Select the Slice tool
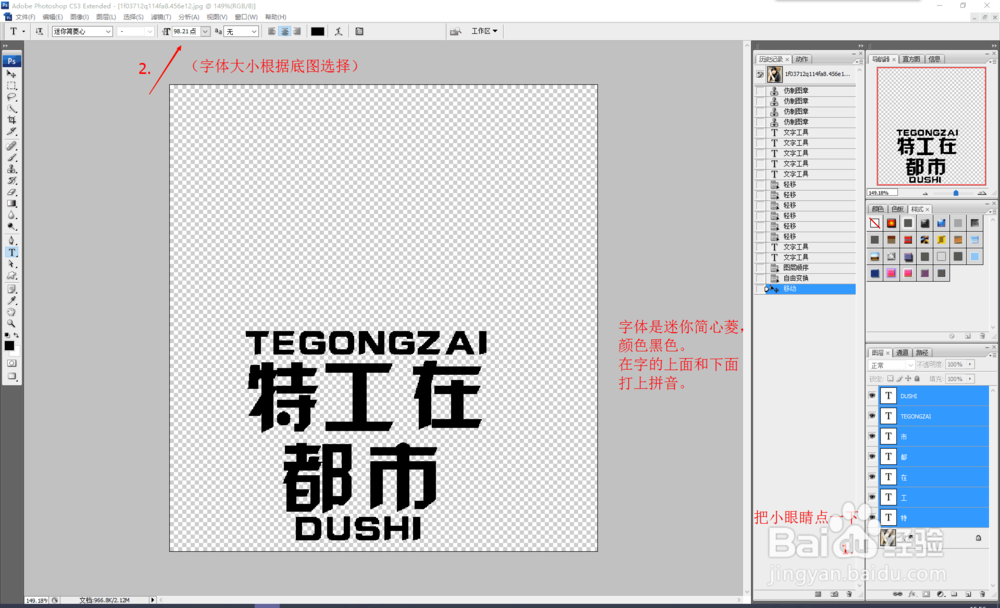The width and height of the screenshot is (1000, 608). coord(11,131)
